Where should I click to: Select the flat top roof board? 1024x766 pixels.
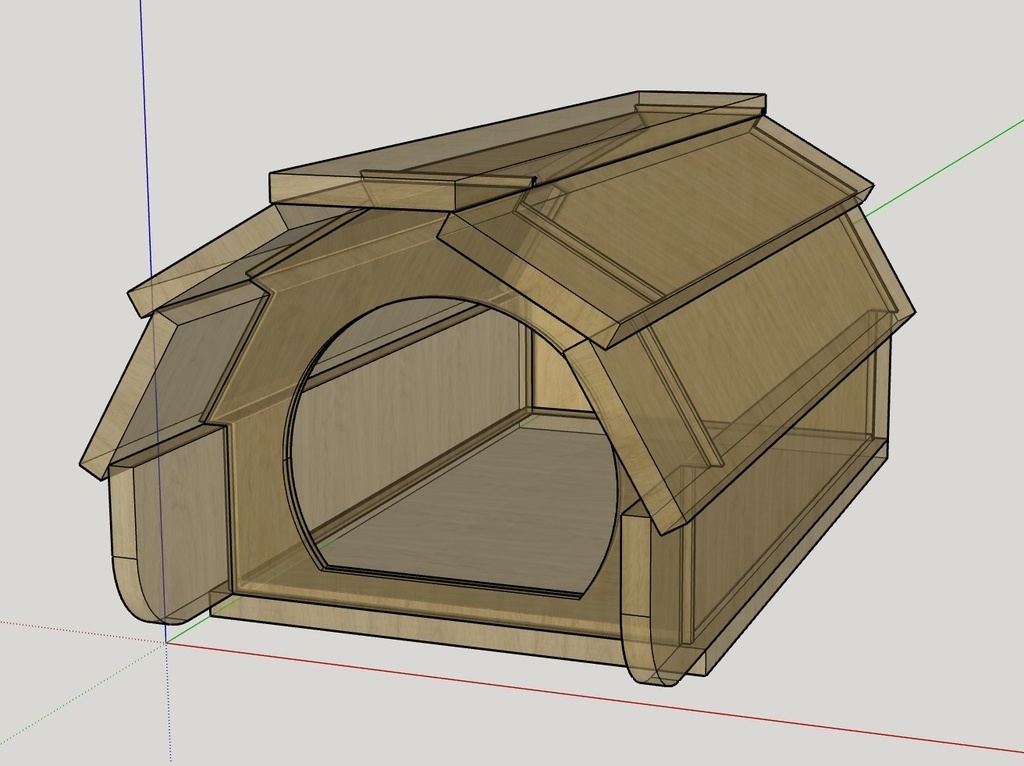516,152
